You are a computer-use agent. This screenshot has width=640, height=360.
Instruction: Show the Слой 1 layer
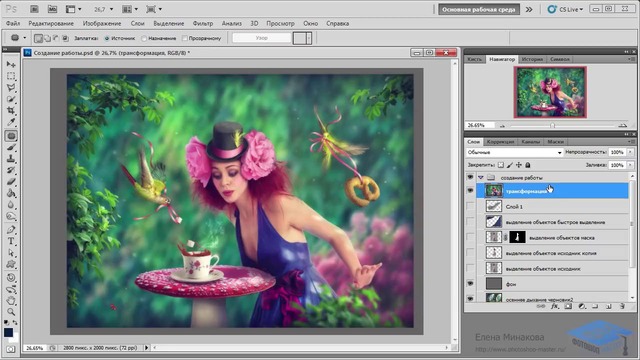[x=470, y=206]
